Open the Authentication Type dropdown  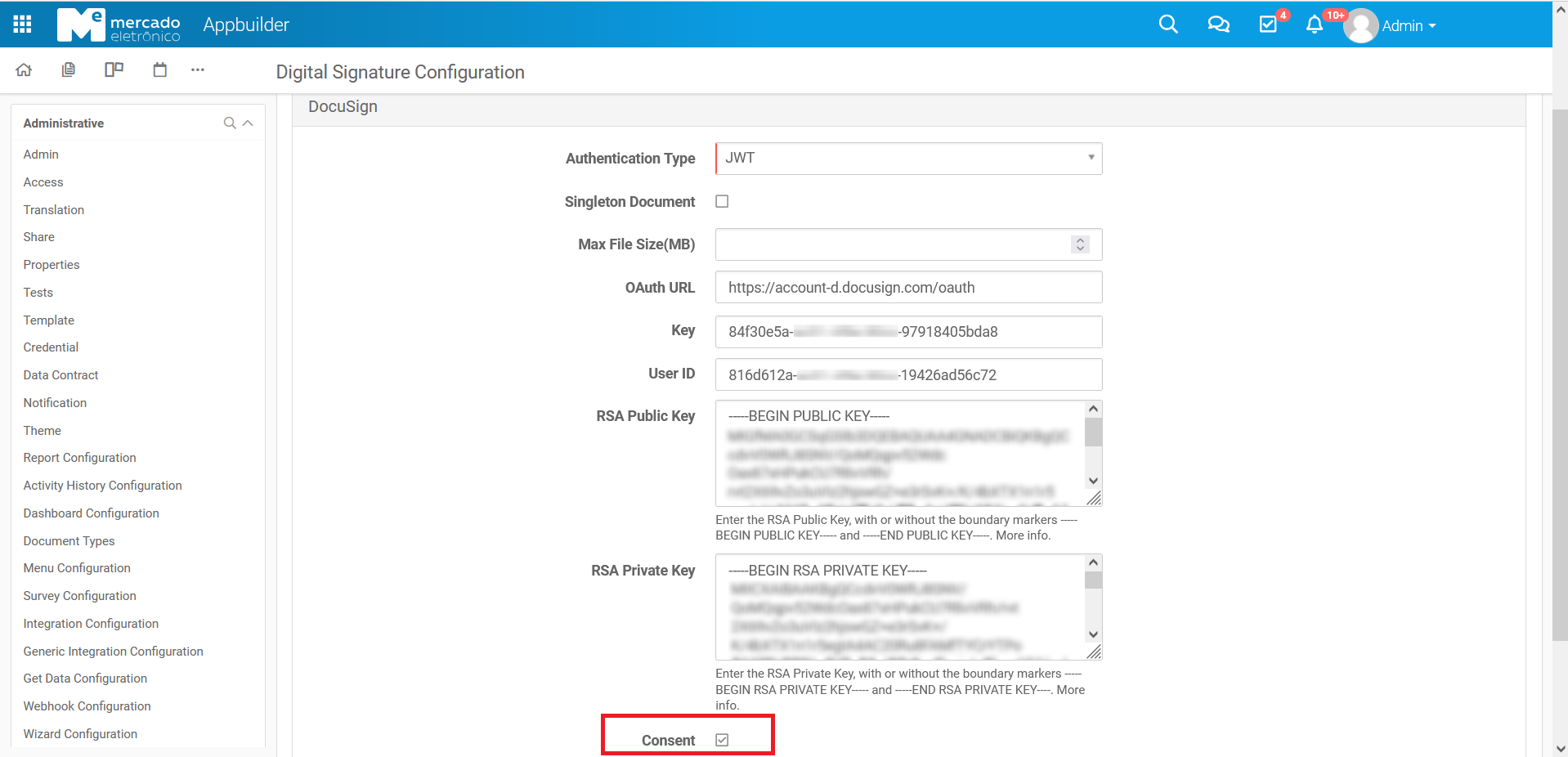point(908,159)
